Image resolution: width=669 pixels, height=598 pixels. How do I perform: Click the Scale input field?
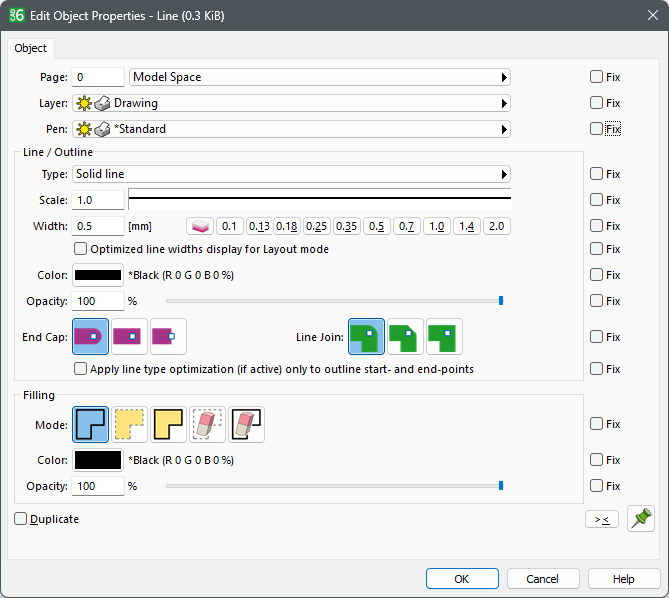(98, 200)
